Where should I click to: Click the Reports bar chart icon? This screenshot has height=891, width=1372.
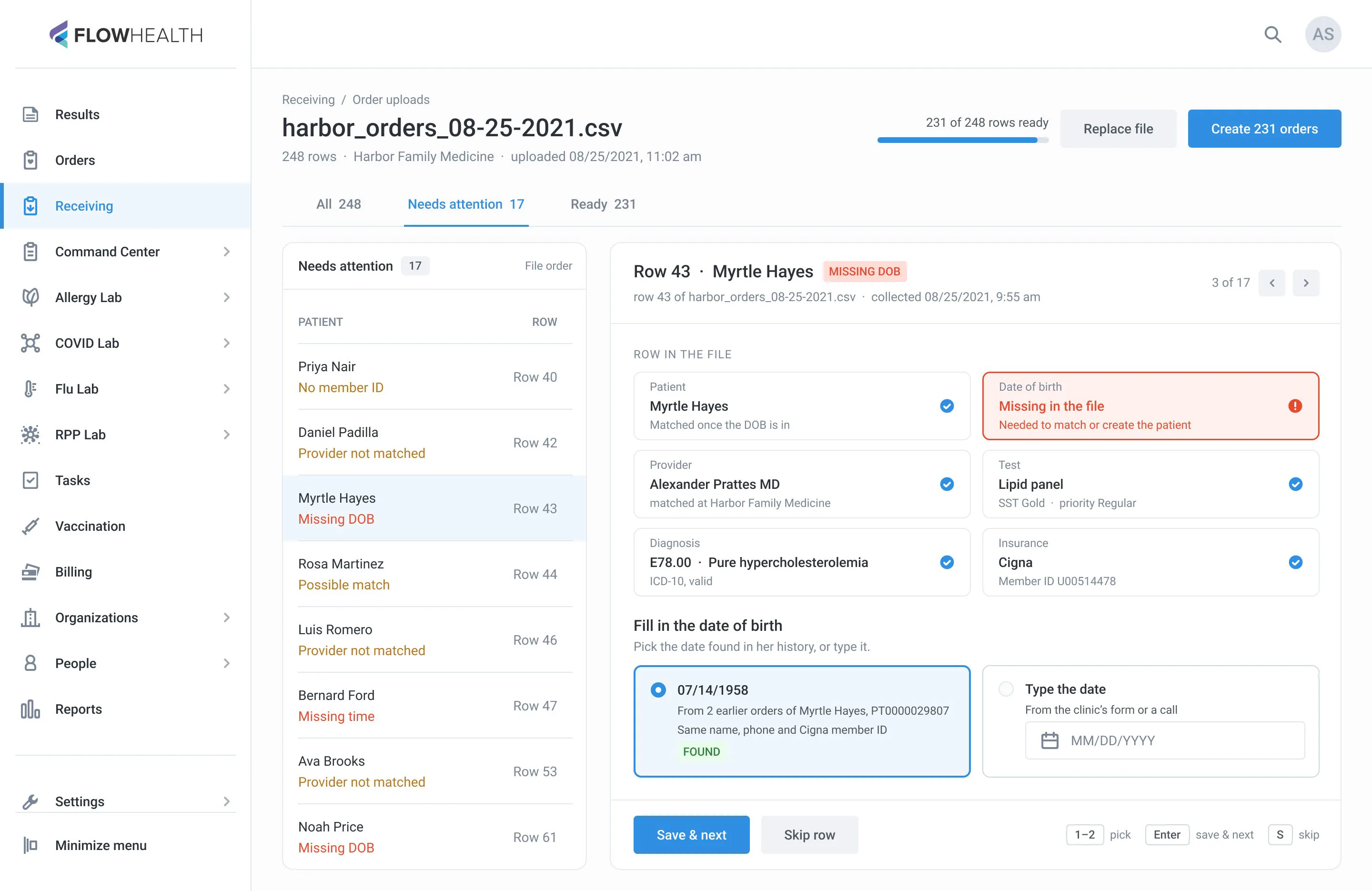(30, 709)
